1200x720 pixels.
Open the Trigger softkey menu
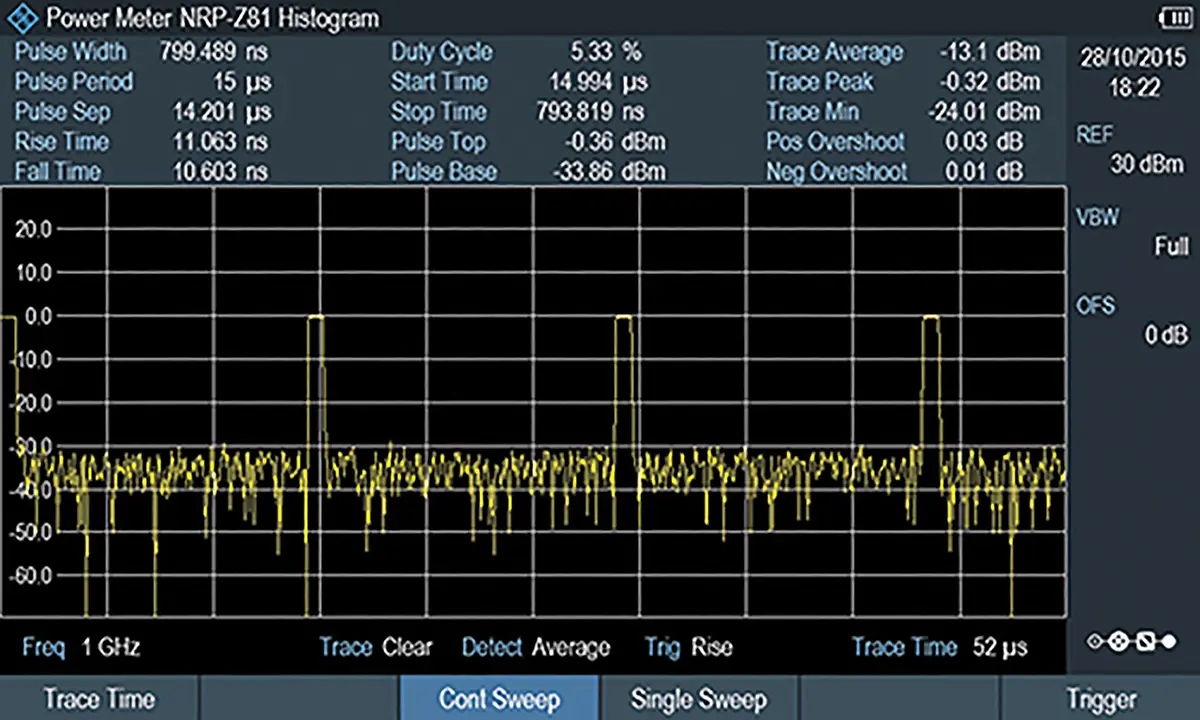click(1100, 699)
